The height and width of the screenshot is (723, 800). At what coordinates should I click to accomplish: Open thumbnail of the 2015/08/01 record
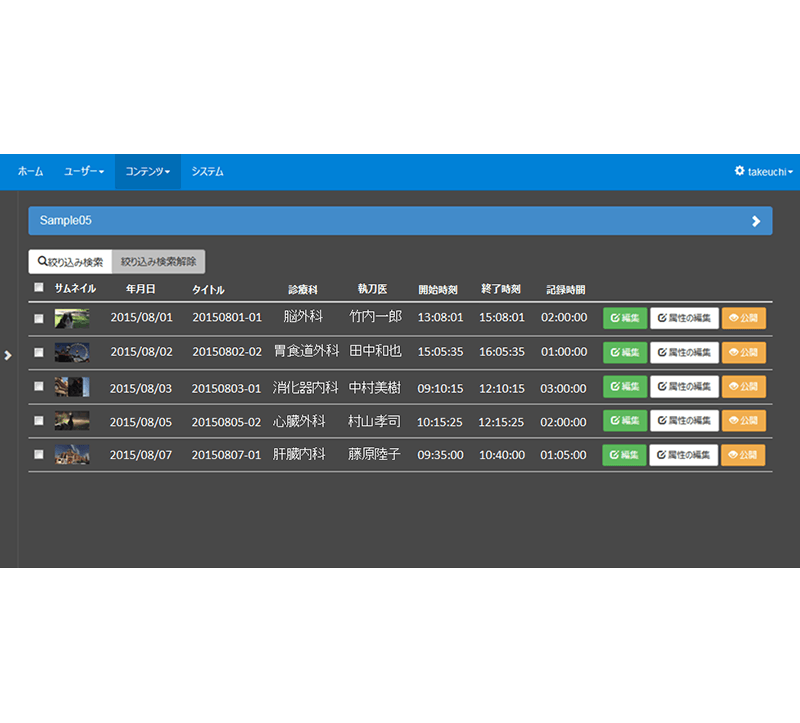(72, 318)
